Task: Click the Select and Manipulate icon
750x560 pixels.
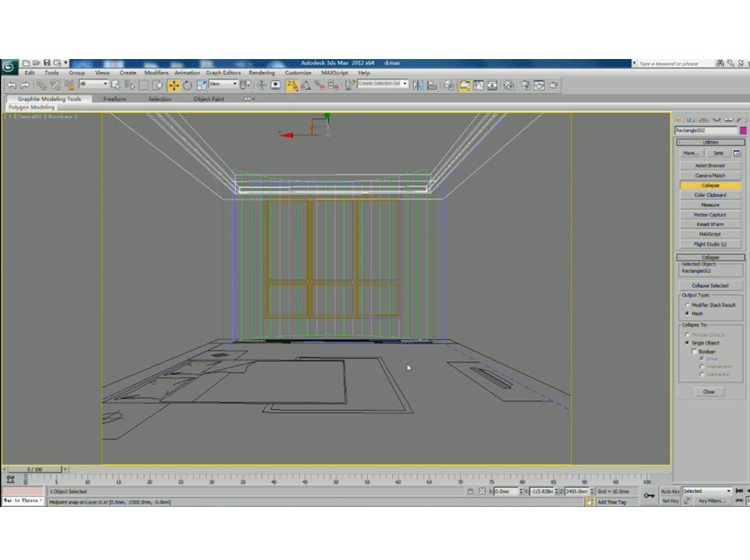Action: [261, 85]
